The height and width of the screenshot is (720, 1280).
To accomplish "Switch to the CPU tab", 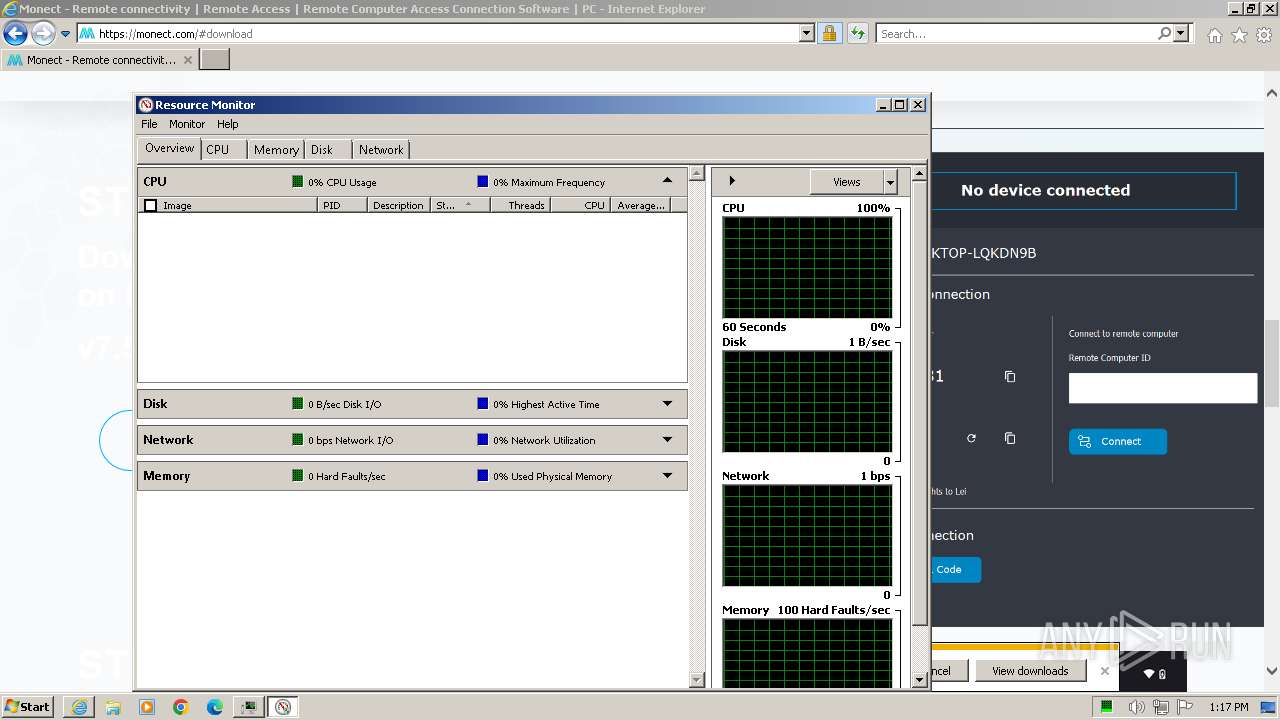I will tap(217, 150).
